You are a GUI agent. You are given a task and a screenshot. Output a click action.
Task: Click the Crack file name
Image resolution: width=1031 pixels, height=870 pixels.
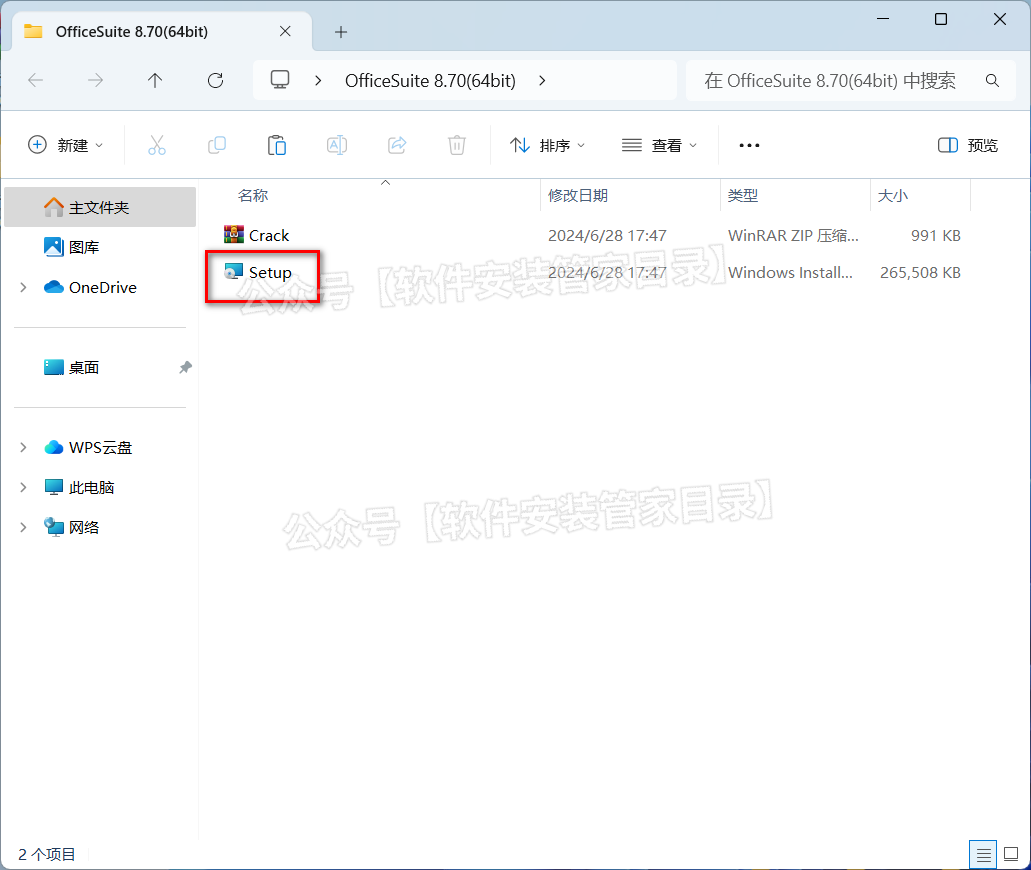269,235
